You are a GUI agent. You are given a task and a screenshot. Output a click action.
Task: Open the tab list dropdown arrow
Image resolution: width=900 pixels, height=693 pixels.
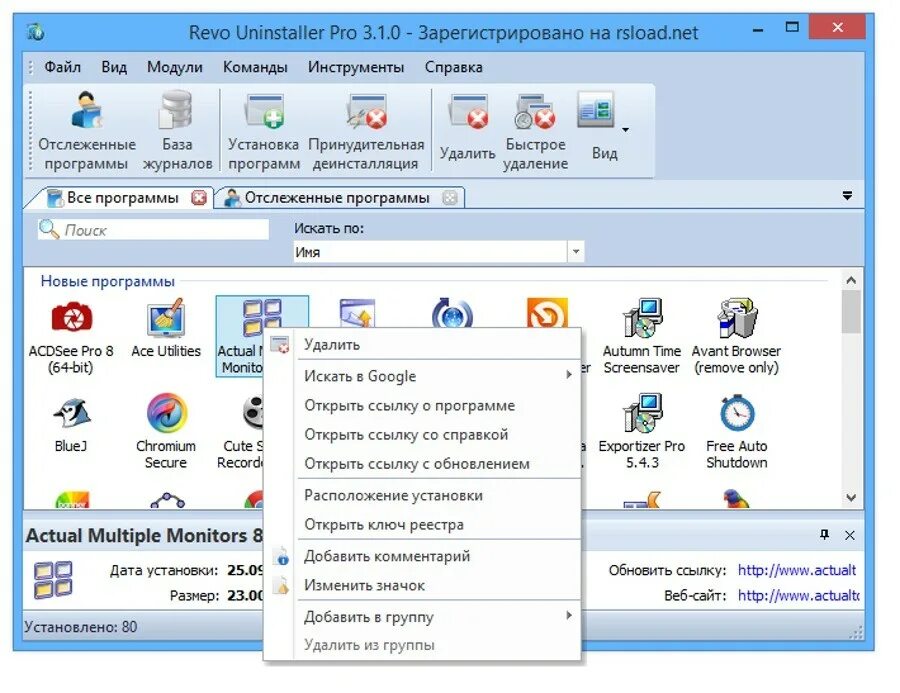tap(847, 196)
